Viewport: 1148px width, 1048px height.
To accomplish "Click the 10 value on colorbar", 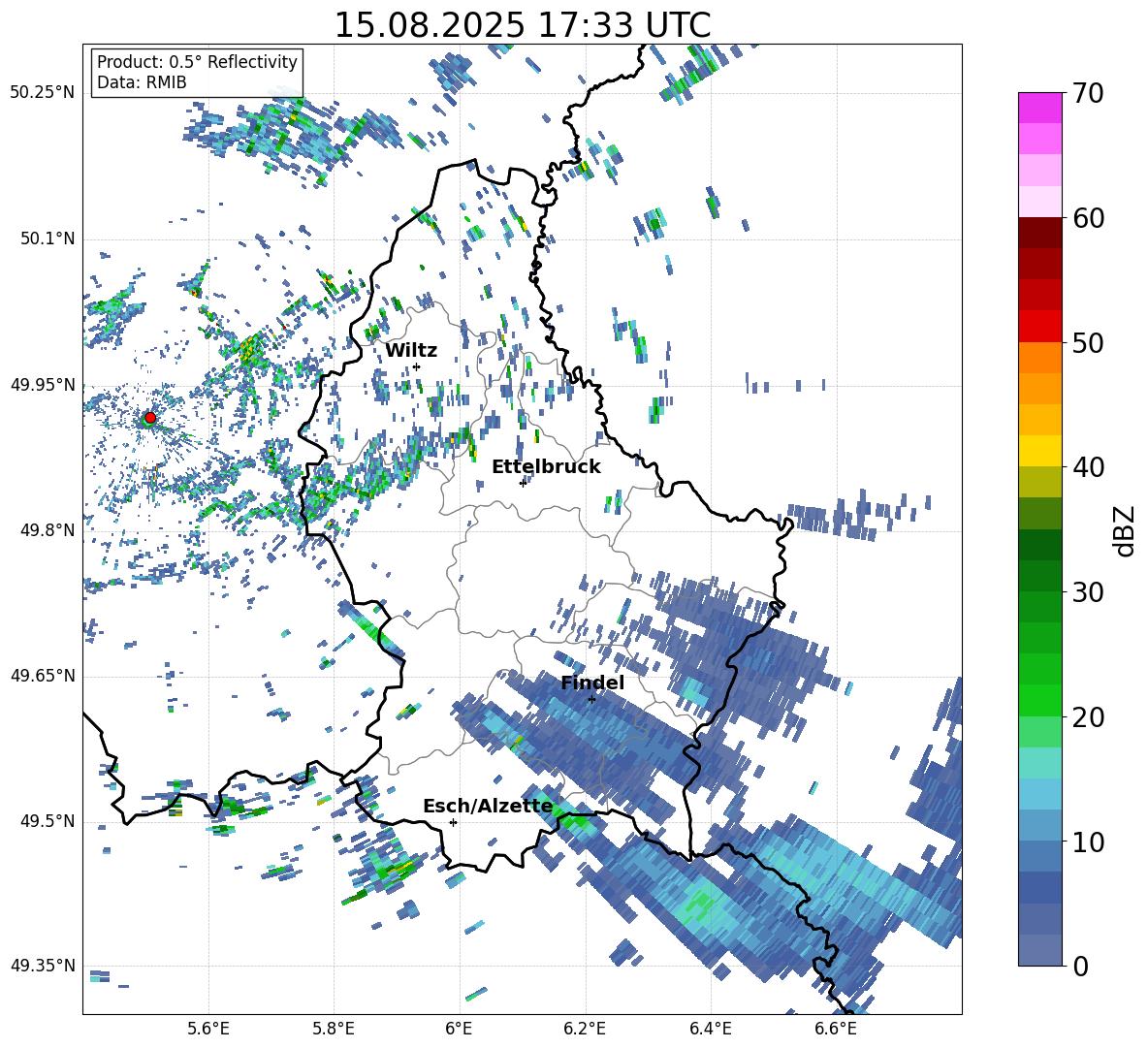I will pos(1087,842).
